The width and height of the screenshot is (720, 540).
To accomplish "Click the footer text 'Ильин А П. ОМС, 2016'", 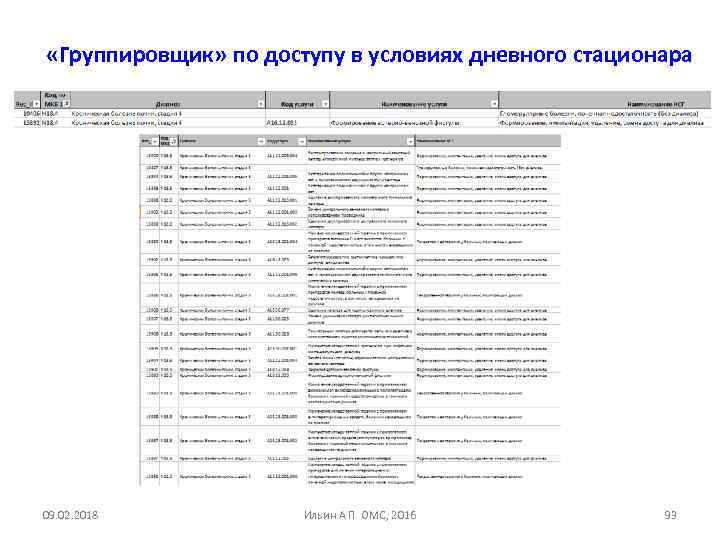I will coord(360,515).
